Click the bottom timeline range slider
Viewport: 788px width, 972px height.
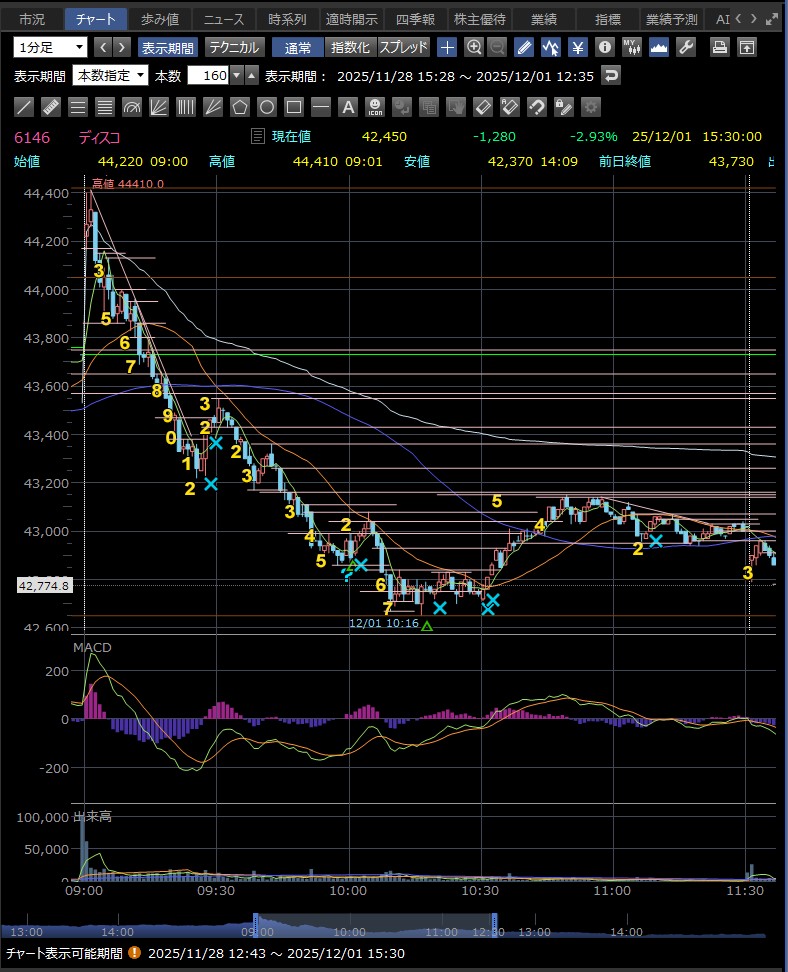(x=375, y=926)
